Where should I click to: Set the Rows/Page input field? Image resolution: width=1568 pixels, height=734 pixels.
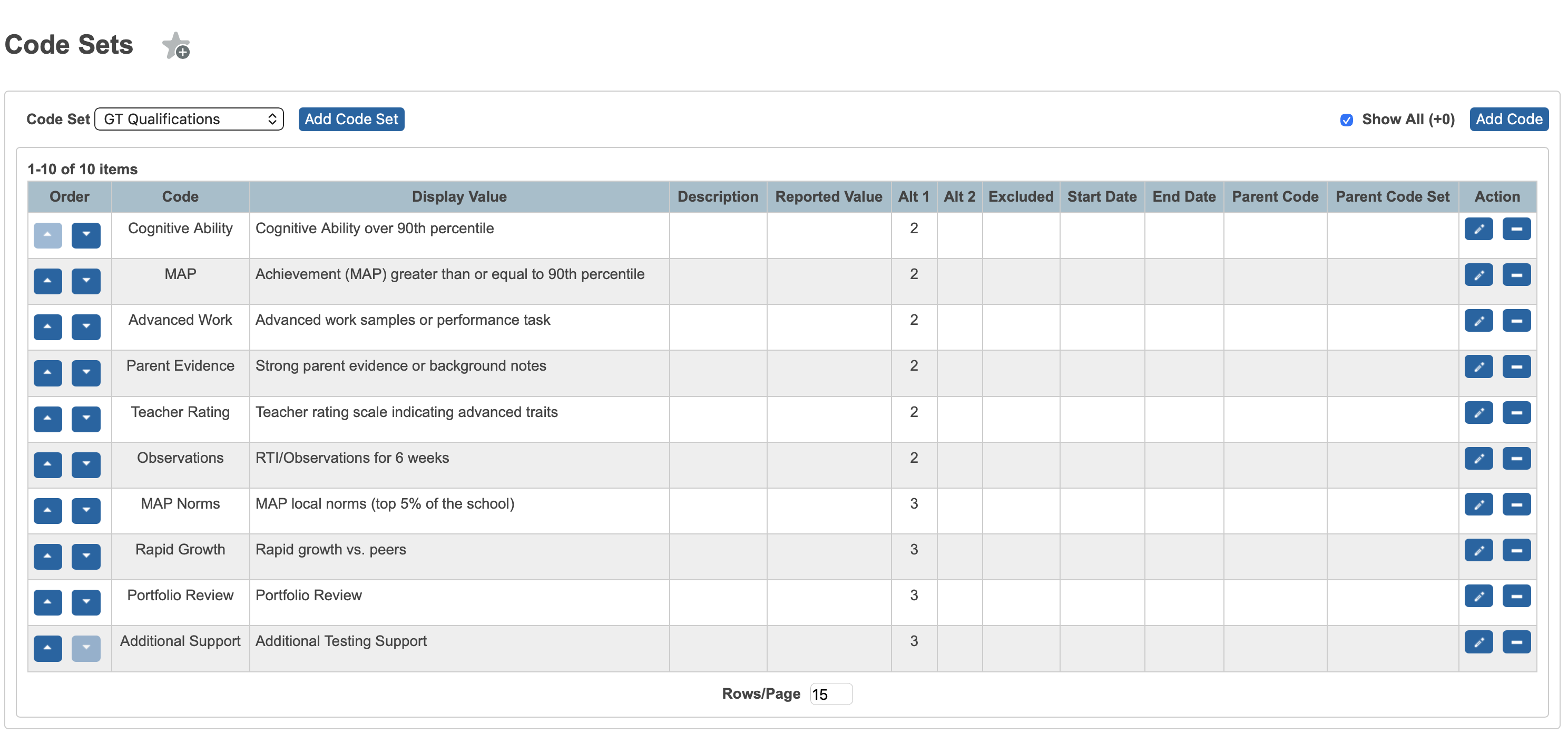pos(831,694)
